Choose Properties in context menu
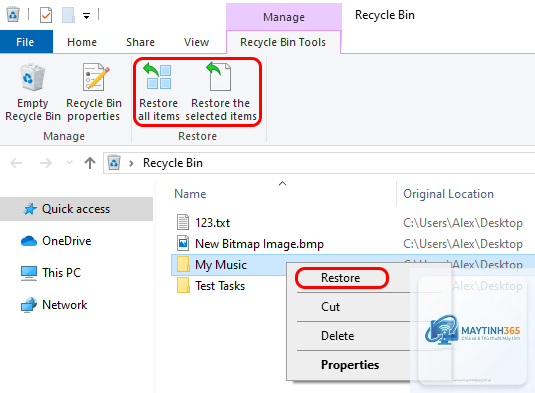 [350, 365]
